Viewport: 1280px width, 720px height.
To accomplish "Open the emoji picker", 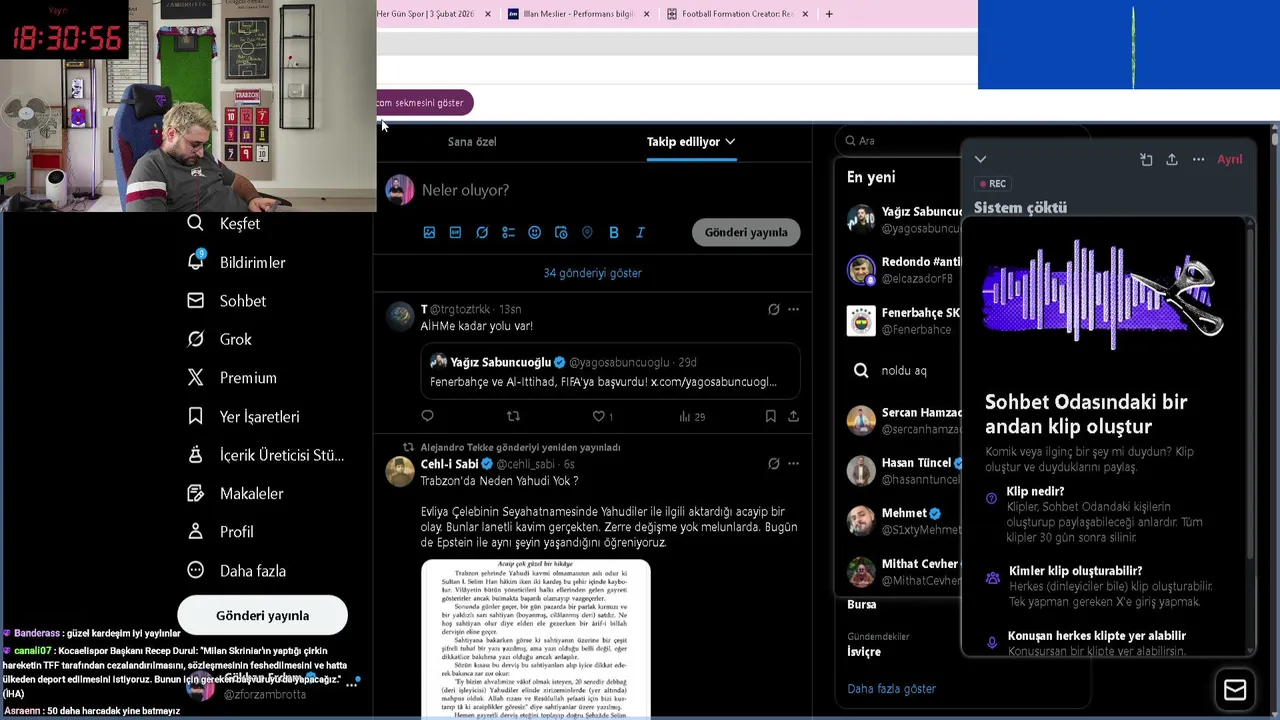I will pos(535,232).
